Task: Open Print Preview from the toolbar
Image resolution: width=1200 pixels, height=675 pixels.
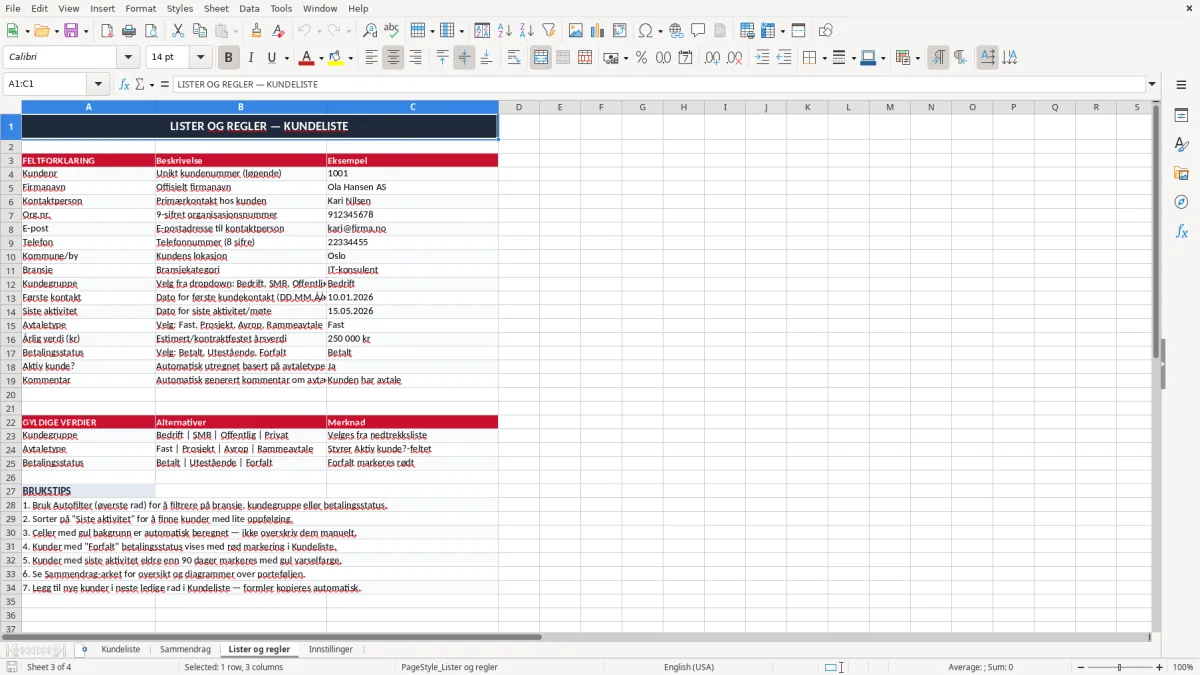Action: click(x=151, y=31)
